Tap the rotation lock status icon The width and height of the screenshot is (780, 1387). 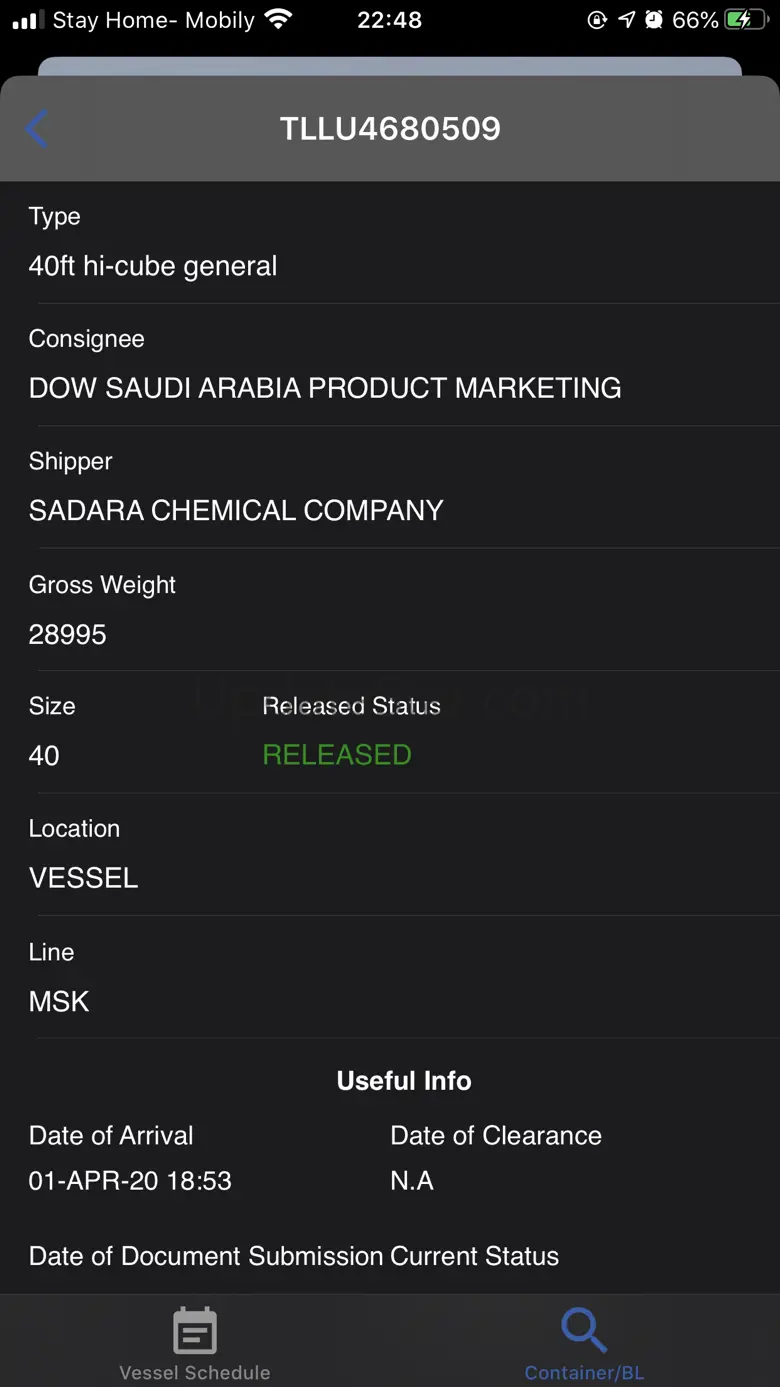coord(597,20)
